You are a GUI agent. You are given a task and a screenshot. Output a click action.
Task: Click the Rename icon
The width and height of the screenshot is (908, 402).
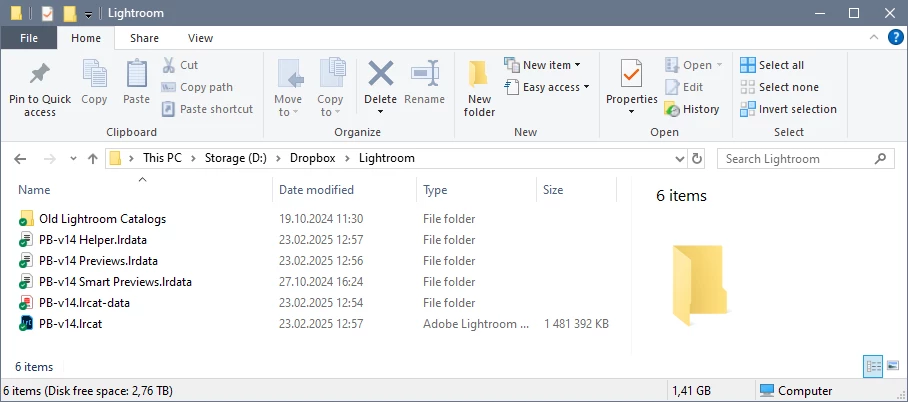[x=424, y=74]
